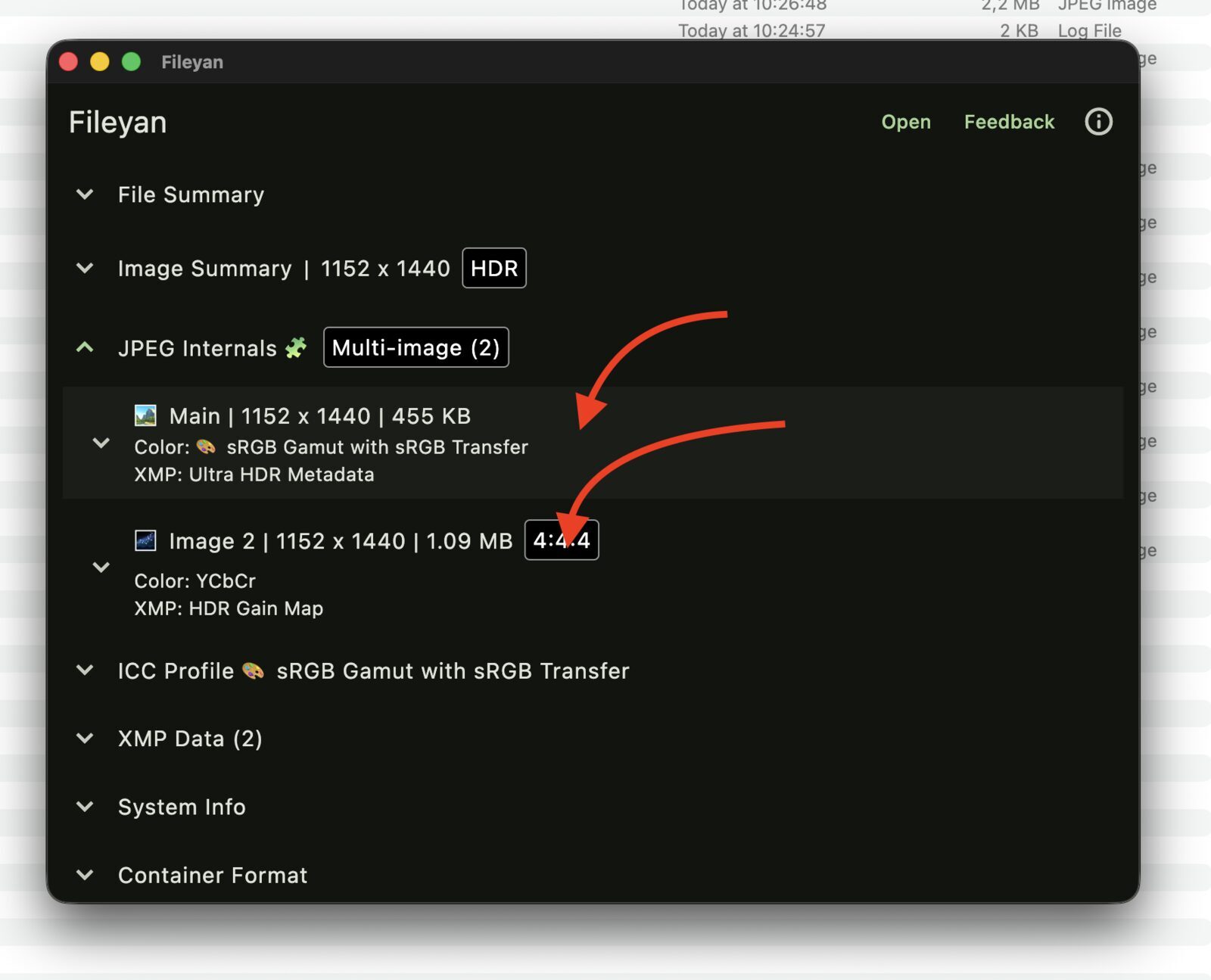The height and width of the screenshot is (980, 1211).
Task: Click the puzzle piece icon beside JPEG Internals
Action: pos(296,348)
